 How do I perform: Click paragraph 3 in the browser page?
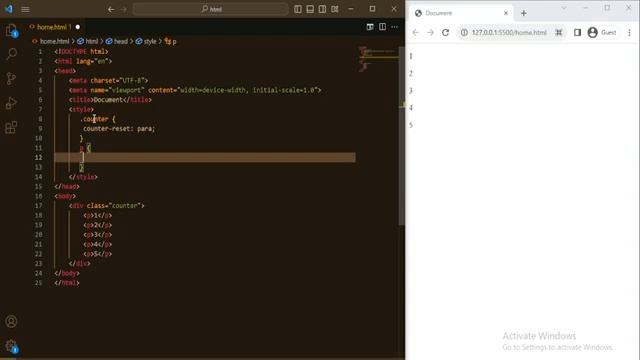[411, 91]
